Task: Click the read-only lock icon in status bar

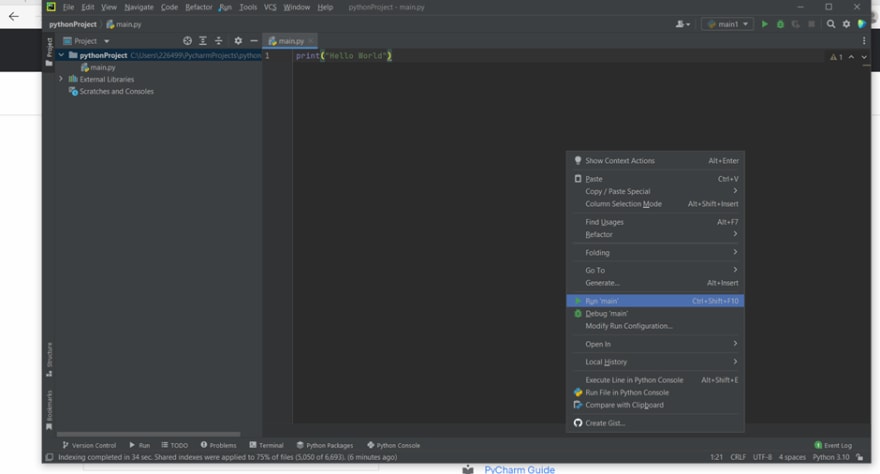Action: (x=860, y=457)
